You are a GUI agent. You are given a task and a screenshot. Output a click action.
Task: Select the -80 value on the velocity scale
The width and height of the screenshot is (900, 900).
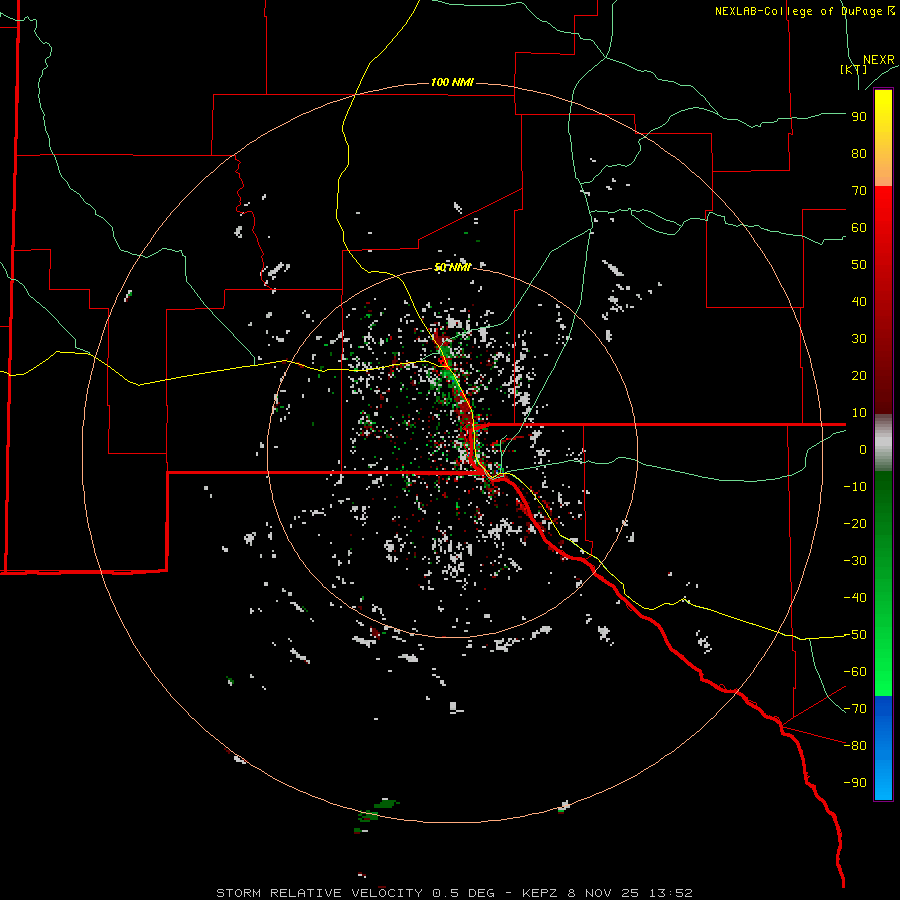[x=855, y=746]
